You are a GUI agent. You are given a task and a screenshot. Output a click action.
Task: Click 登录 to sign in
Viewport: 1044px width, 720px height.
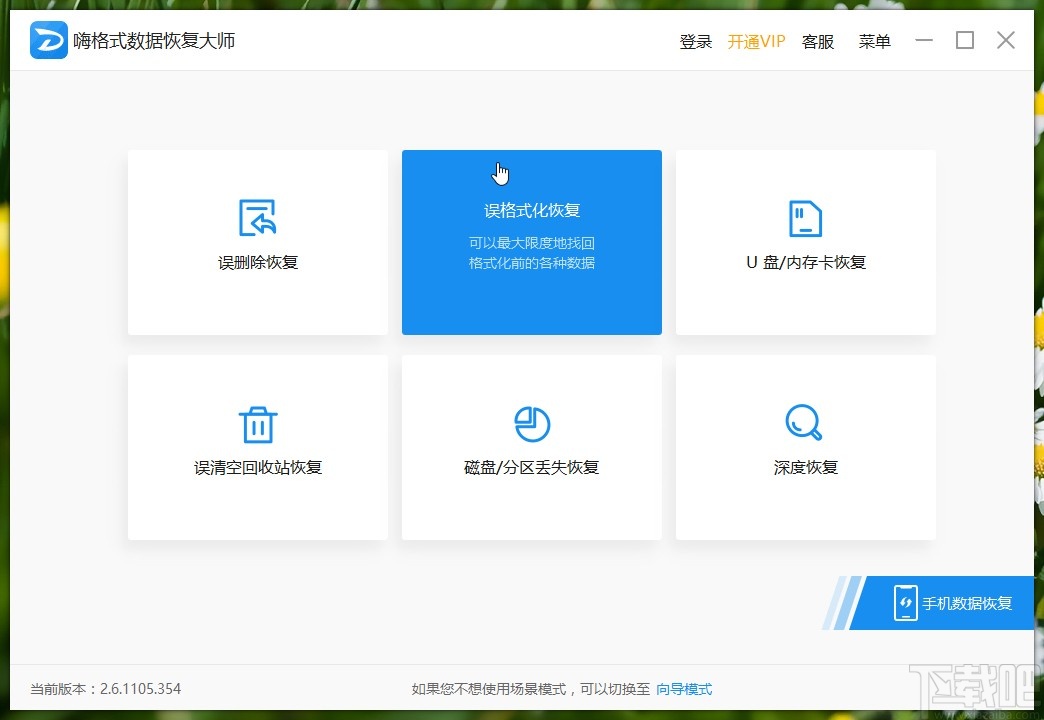[x=695, y=41]
